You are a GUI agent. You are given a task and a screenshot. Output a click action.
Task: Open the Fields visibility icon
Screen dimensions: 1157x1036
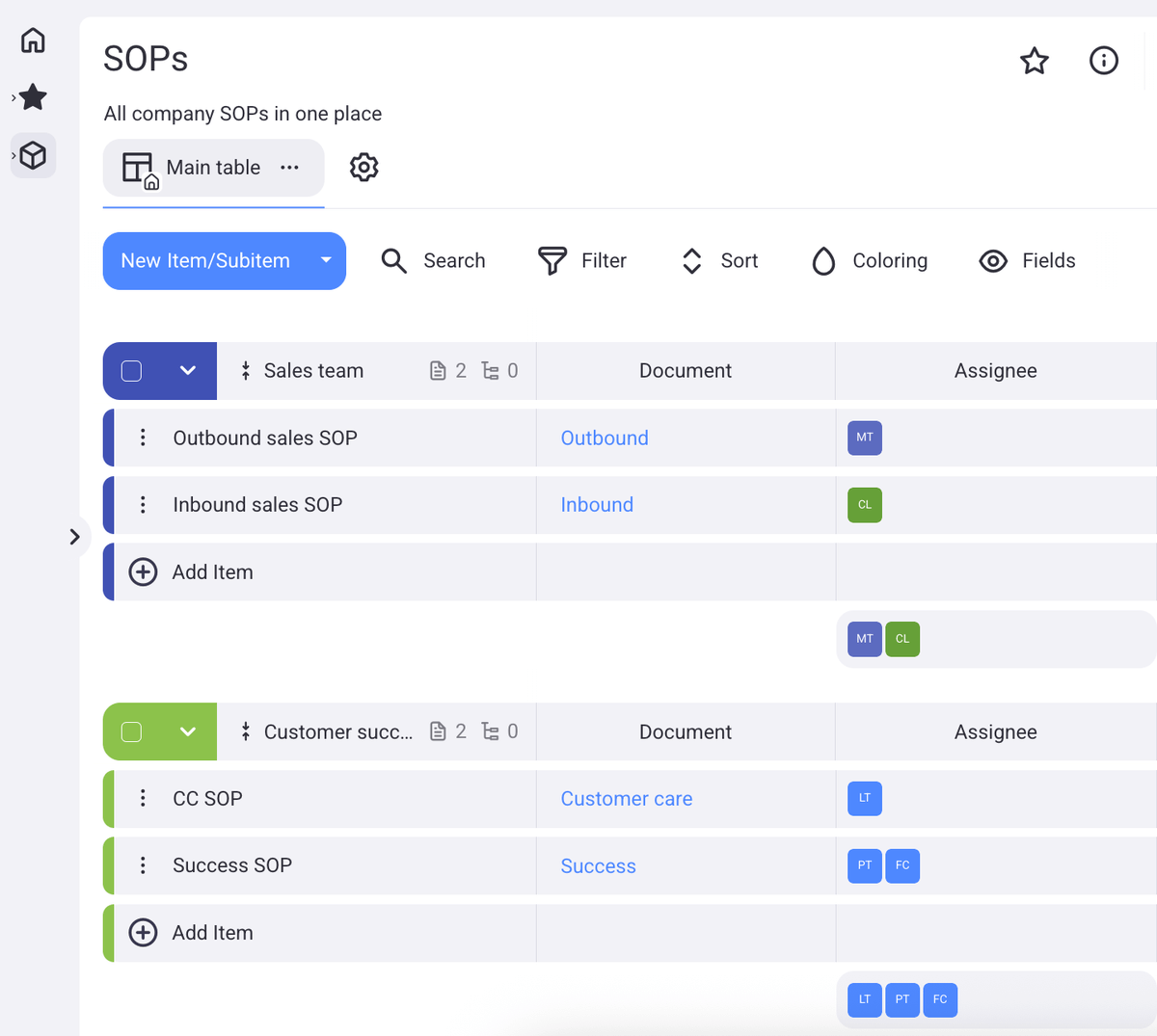pyautogui.click(x=992, y=260)
